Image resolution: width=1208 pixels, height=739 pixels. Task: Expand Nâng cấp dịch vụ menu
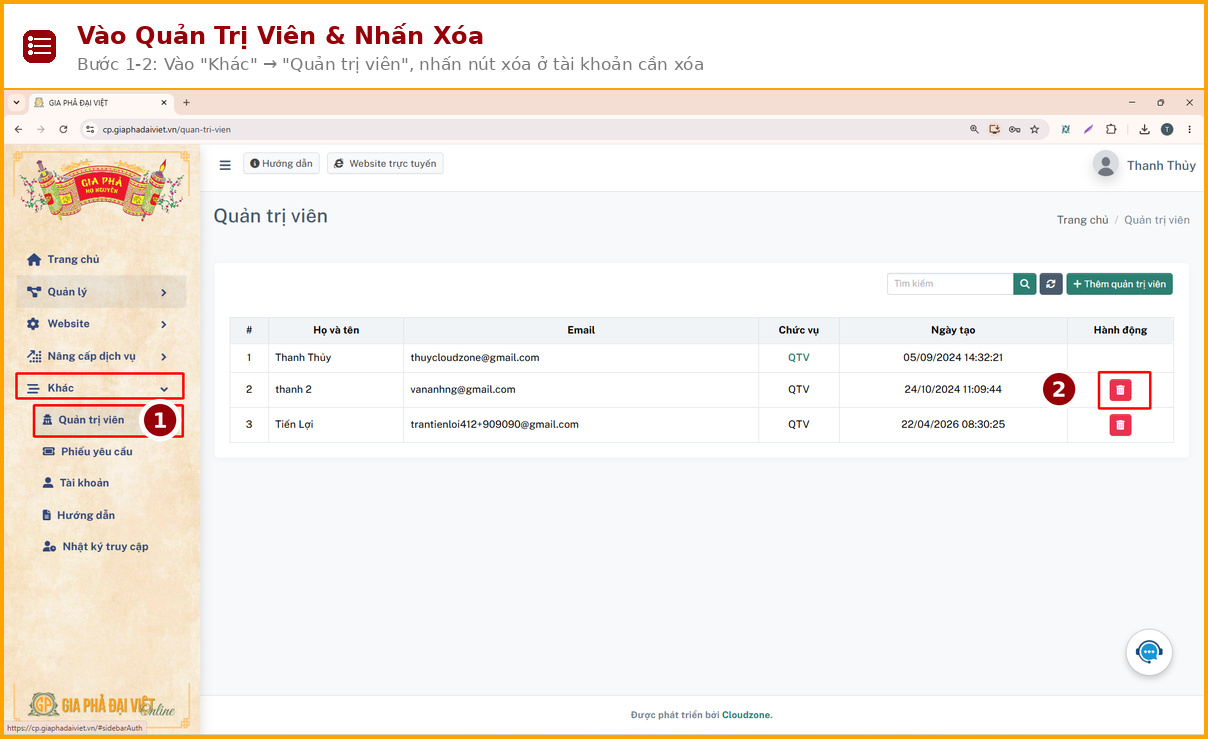coord(101,356)
